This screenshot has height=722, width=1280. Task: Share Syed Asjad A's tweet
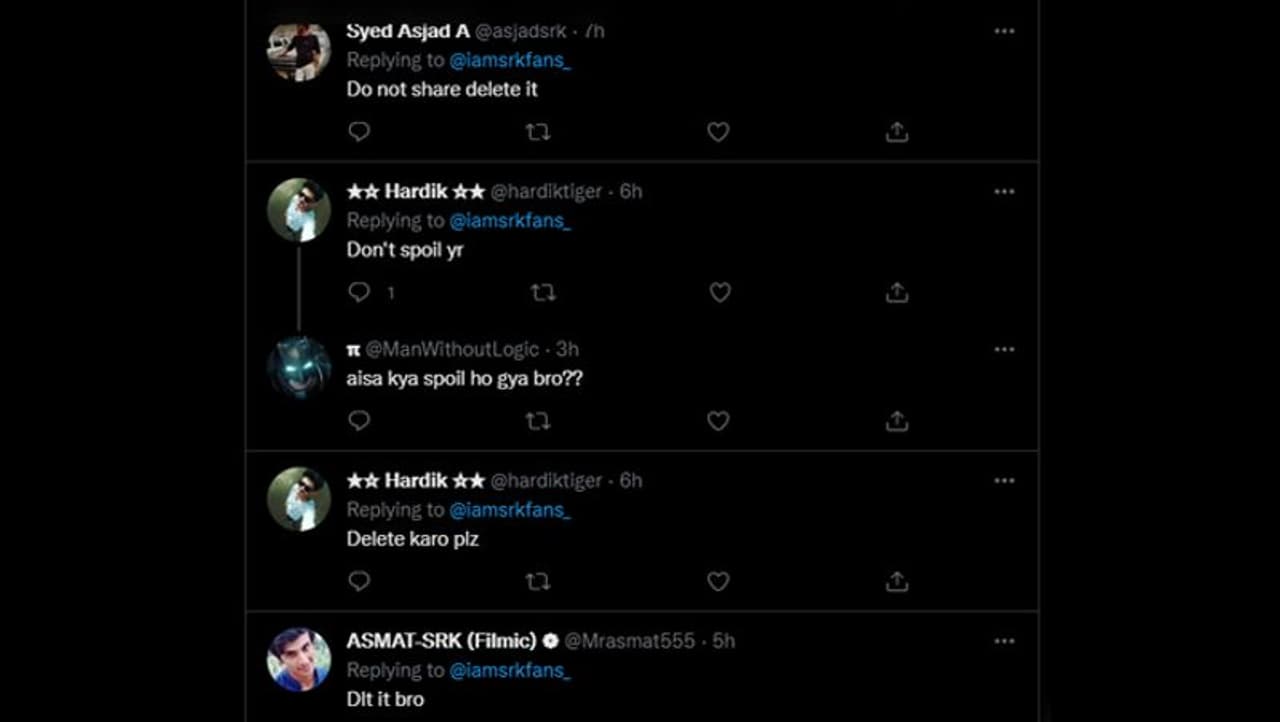(897, 132)
